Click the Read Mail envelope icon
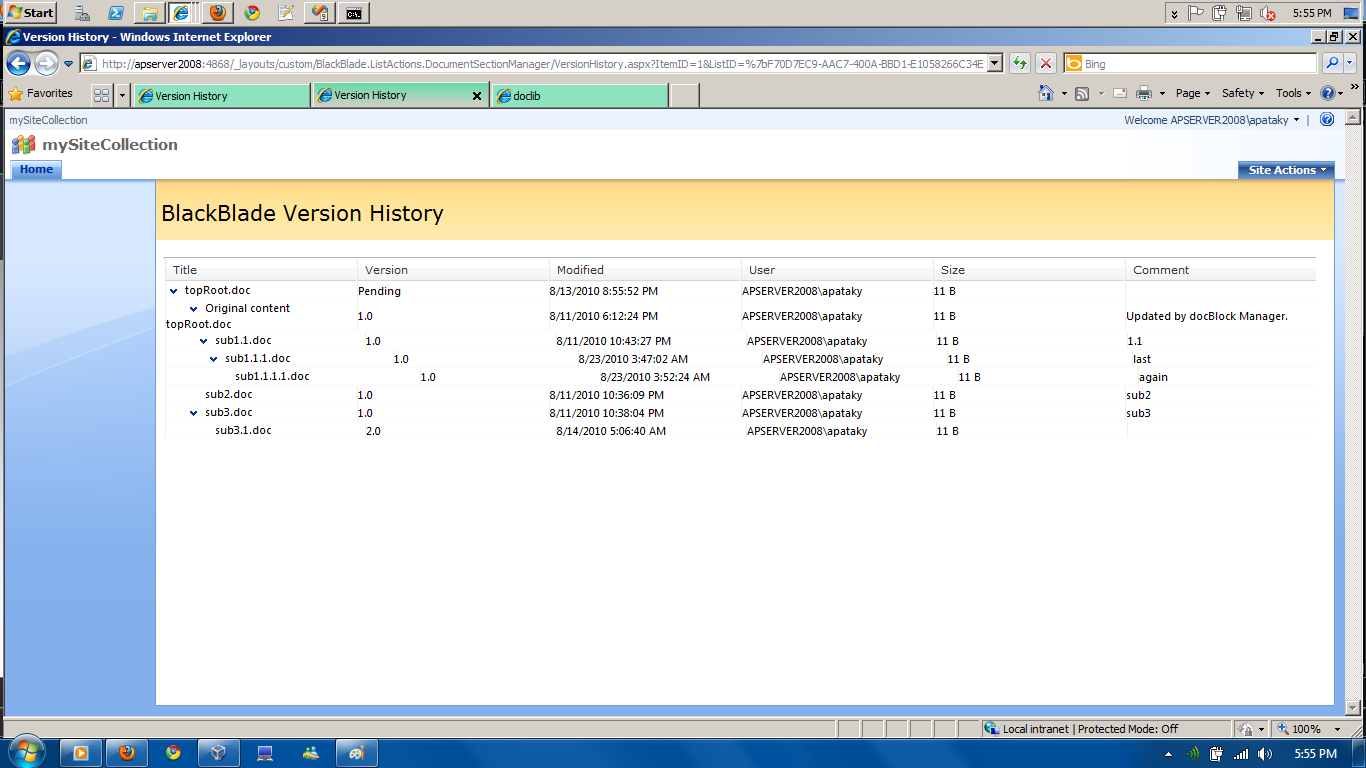Screen dimensions: 1366x768 click(1119, 93)
